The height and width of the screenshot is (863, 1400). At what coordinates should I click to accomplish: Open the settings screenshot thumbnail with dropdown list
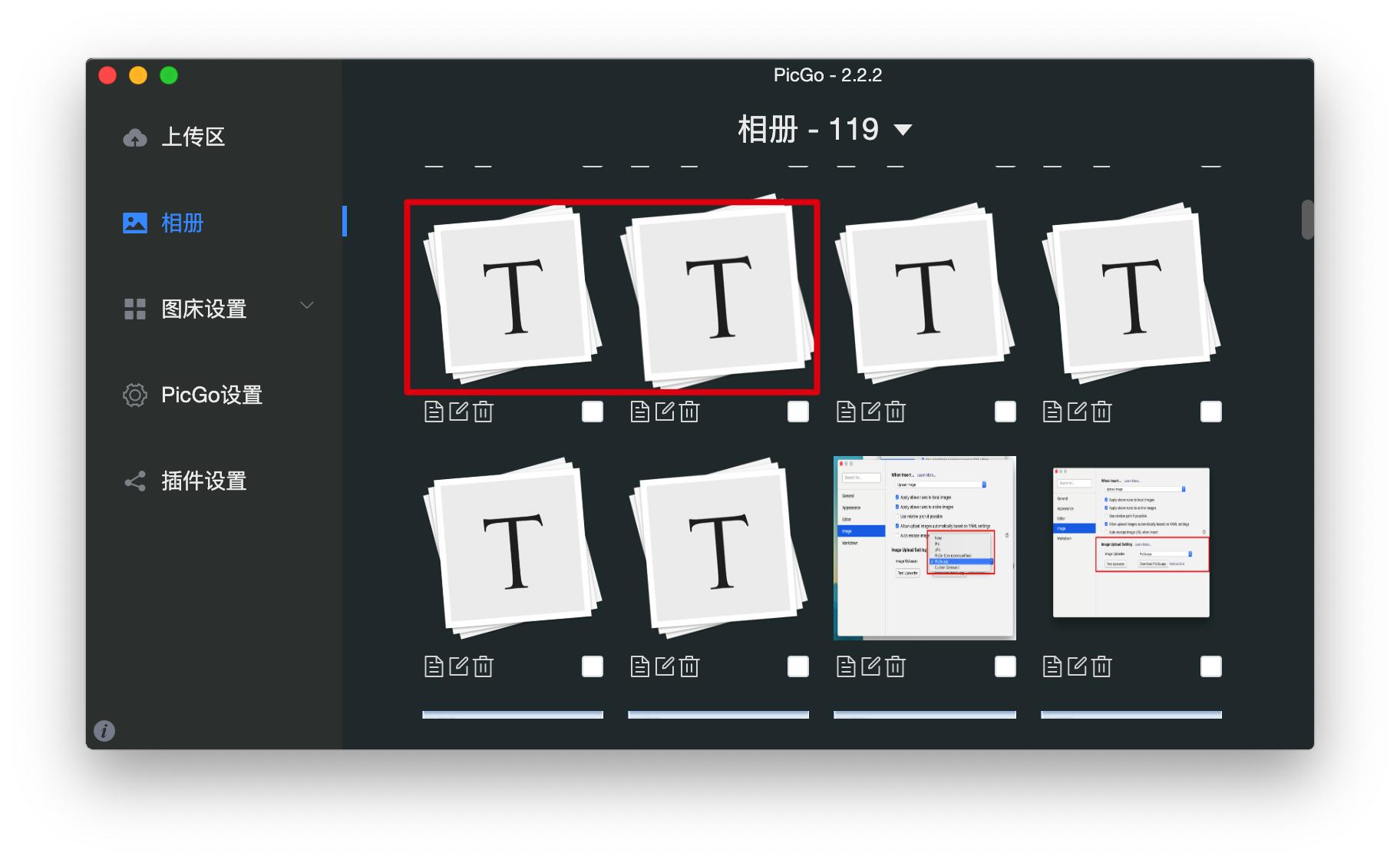point(924,548)
